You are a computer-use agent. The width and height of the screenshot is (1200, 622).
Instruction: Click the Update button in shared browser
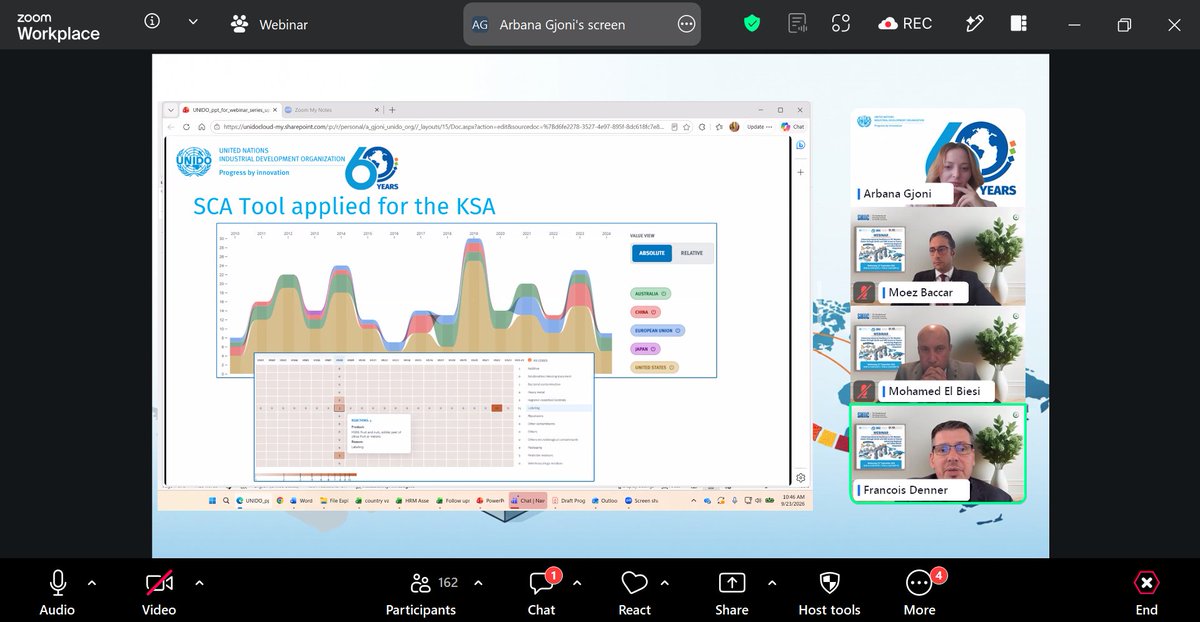pyautogui.click(x=758, y=127)
